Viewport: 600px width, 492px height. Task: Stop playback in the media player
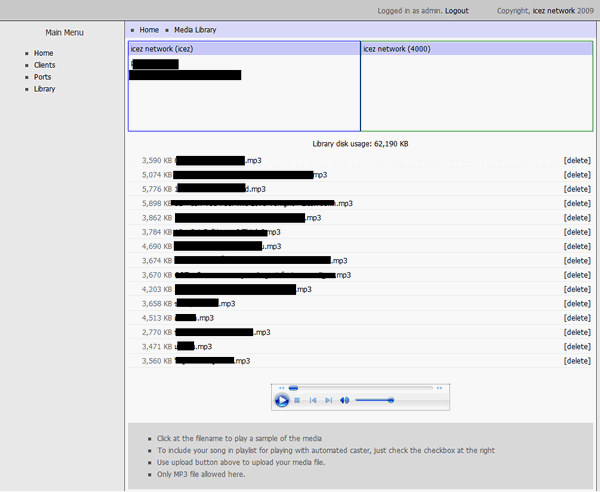coord(297,401)
